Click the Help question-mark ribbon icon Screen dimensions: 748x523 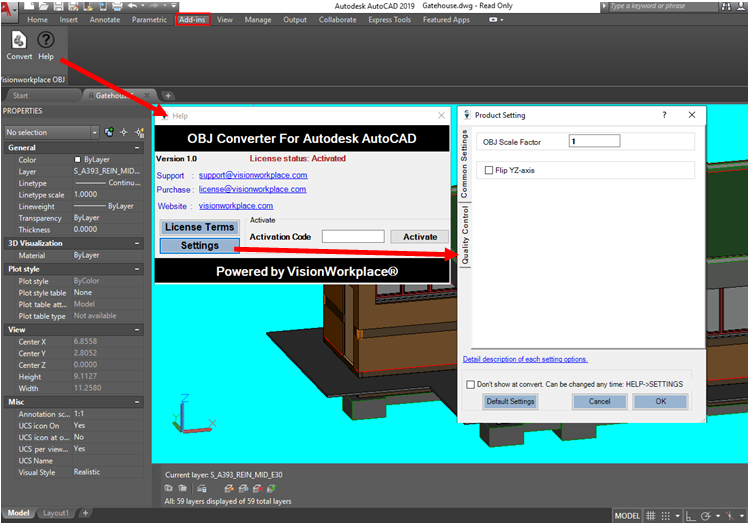coord(46,40)
